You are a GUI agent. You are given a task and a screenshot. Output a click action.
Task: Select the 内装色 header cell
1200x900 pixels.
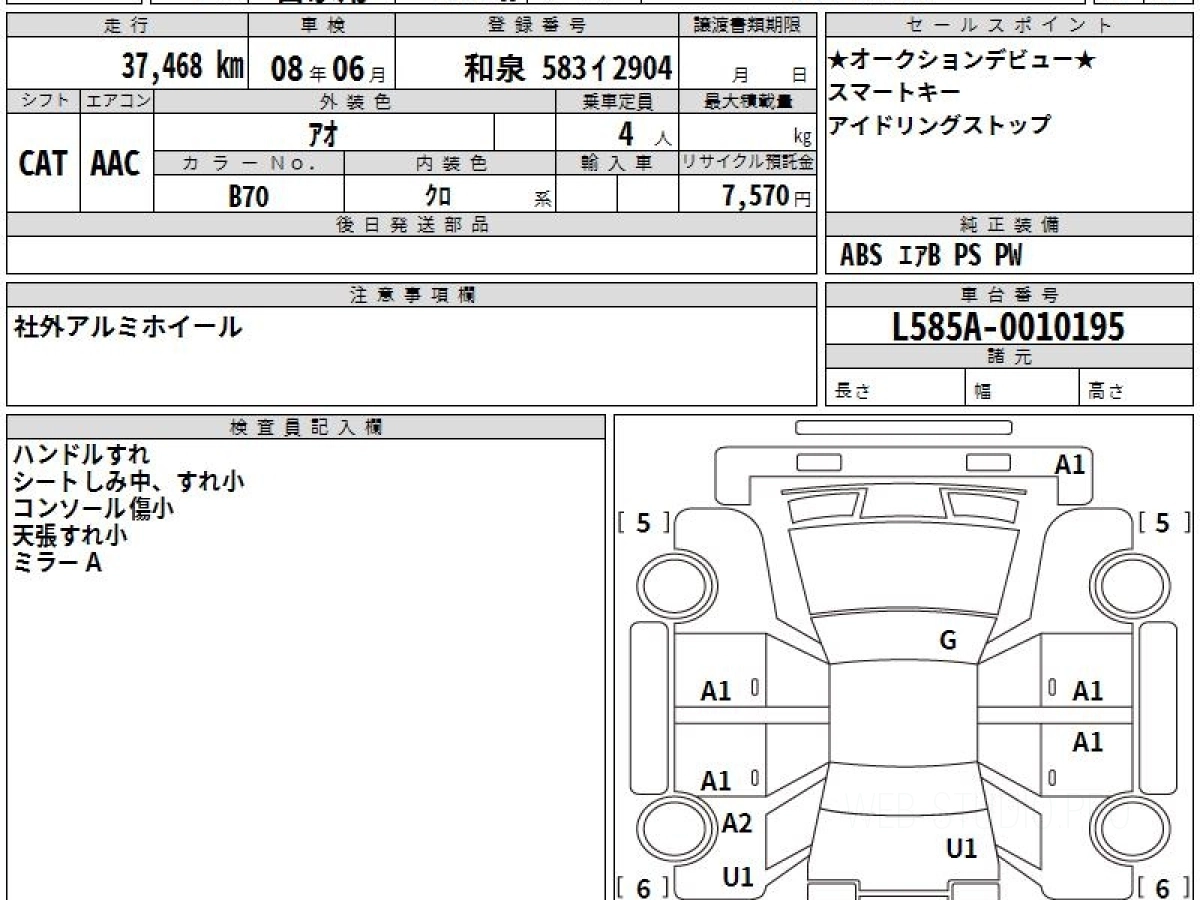[450, 163]
